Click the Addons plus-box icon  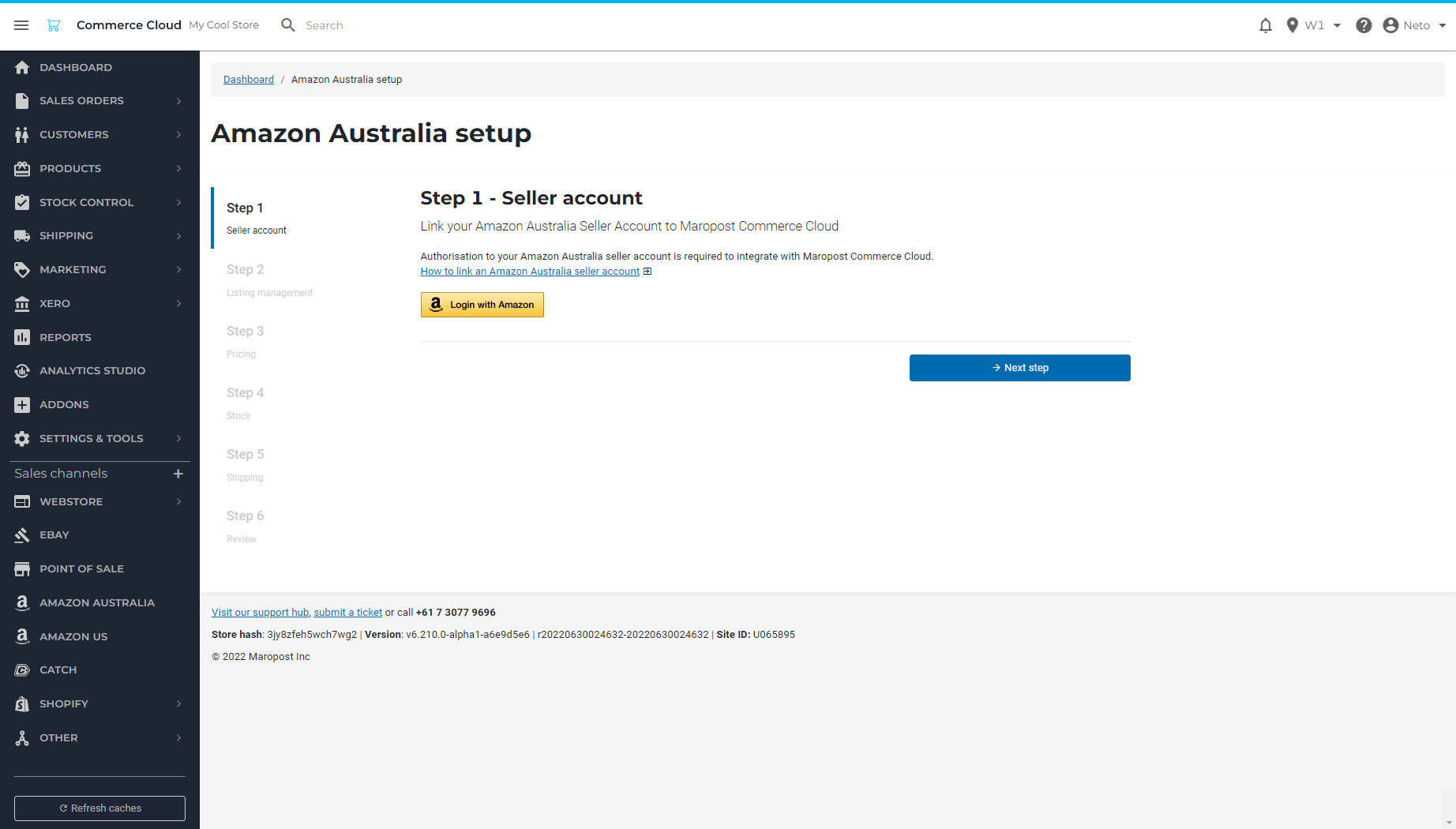pyautogui.click(x=22, y=404)
